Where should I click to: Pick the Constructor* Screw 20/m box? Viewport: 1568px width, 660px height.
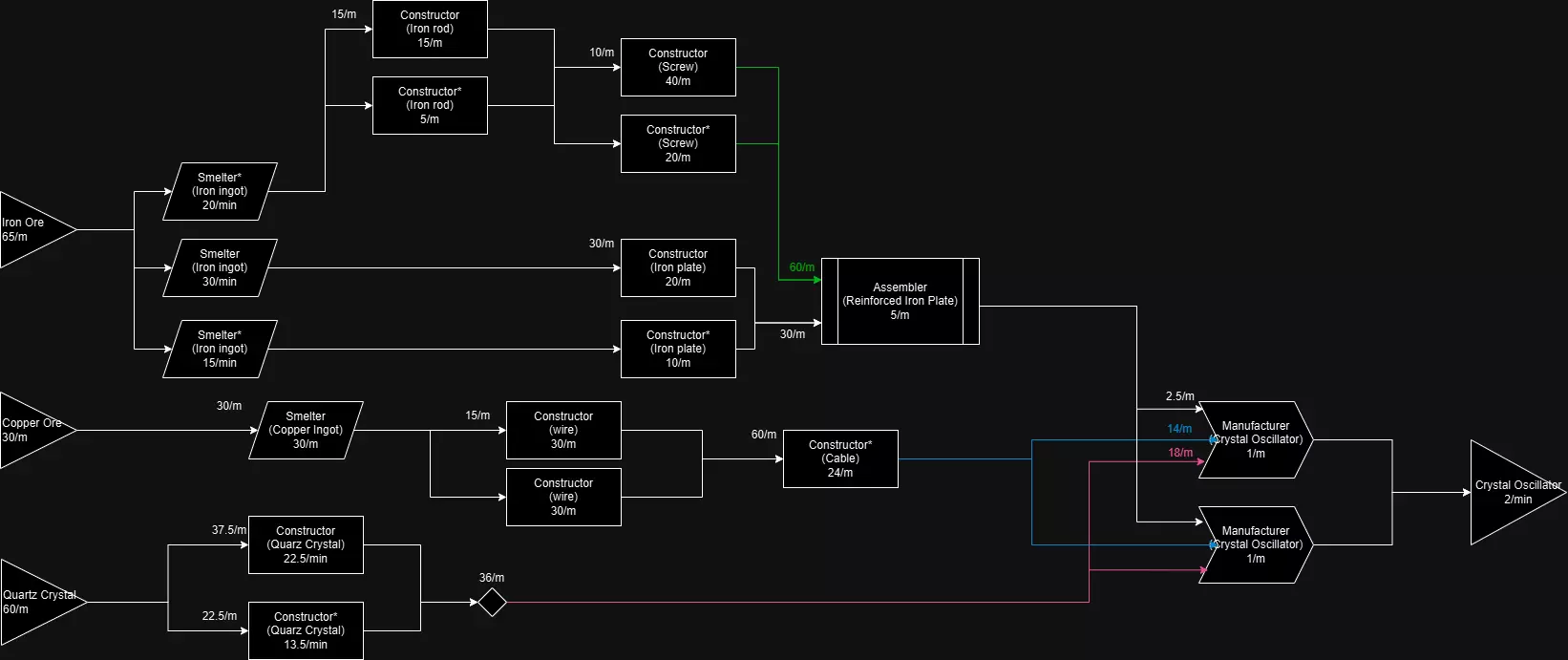pos(678,143)
